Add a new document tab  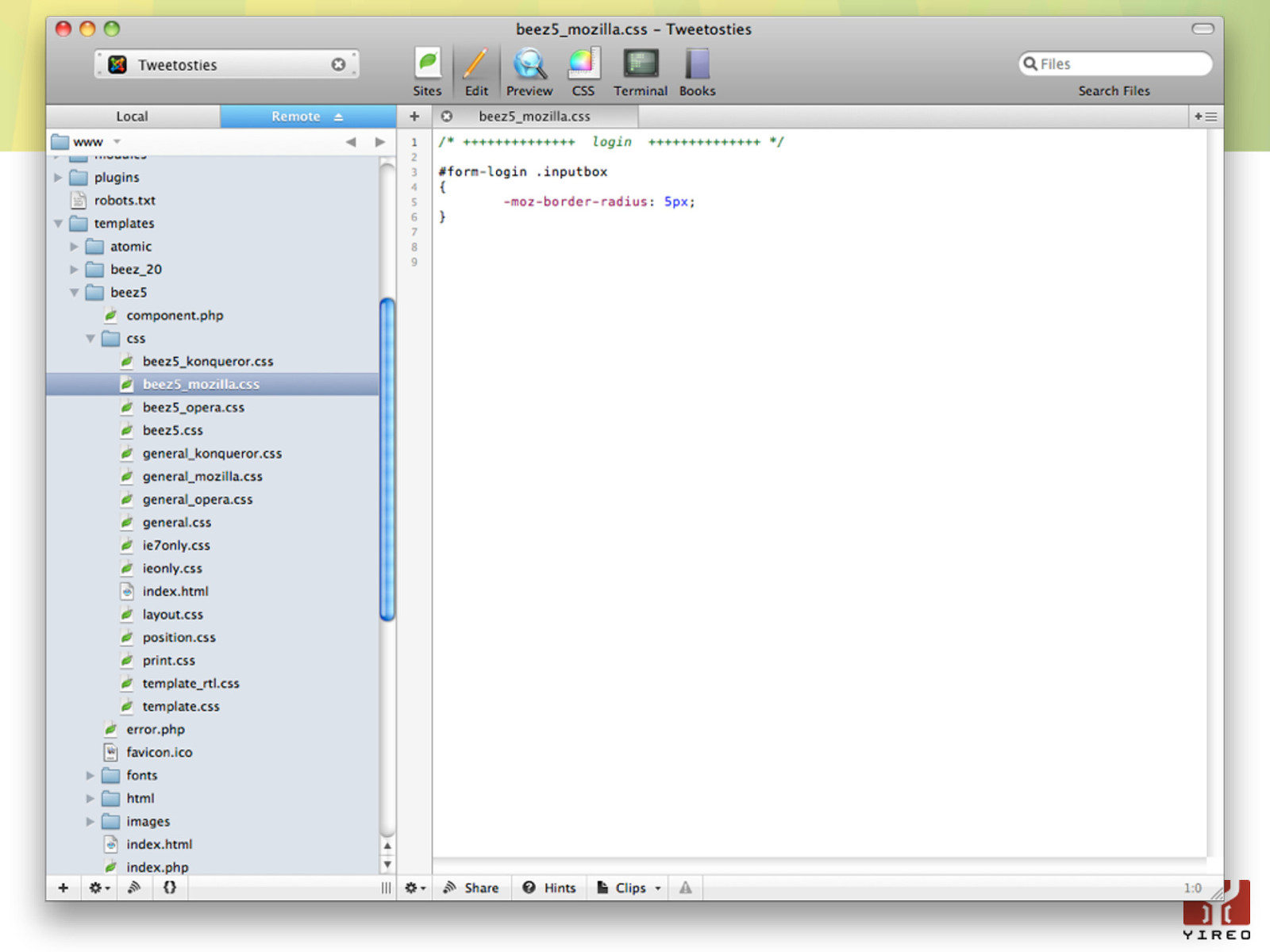[414, 117]
